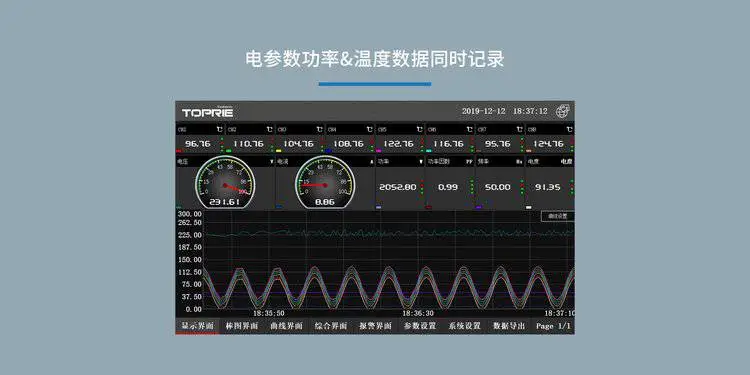Click the 数据导出 data export button

(x=509, y=326)
